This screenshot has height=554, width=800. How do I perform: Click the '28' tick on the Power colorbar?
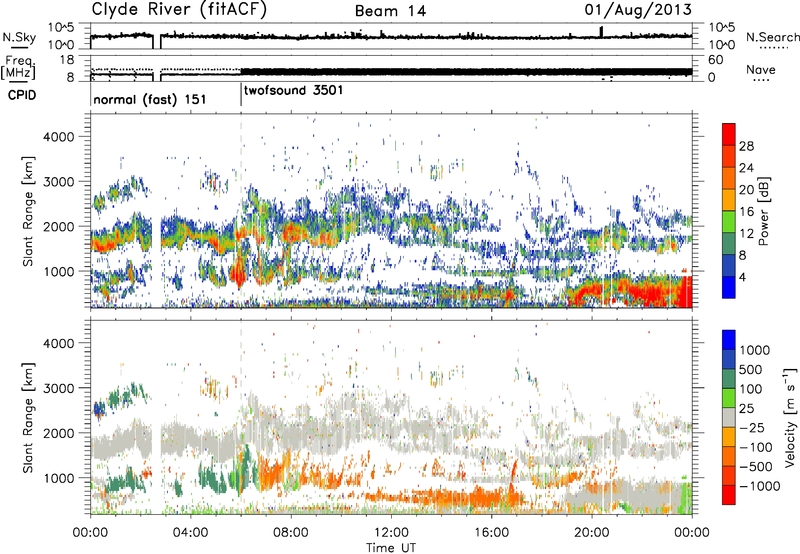[x=746, y=146]
